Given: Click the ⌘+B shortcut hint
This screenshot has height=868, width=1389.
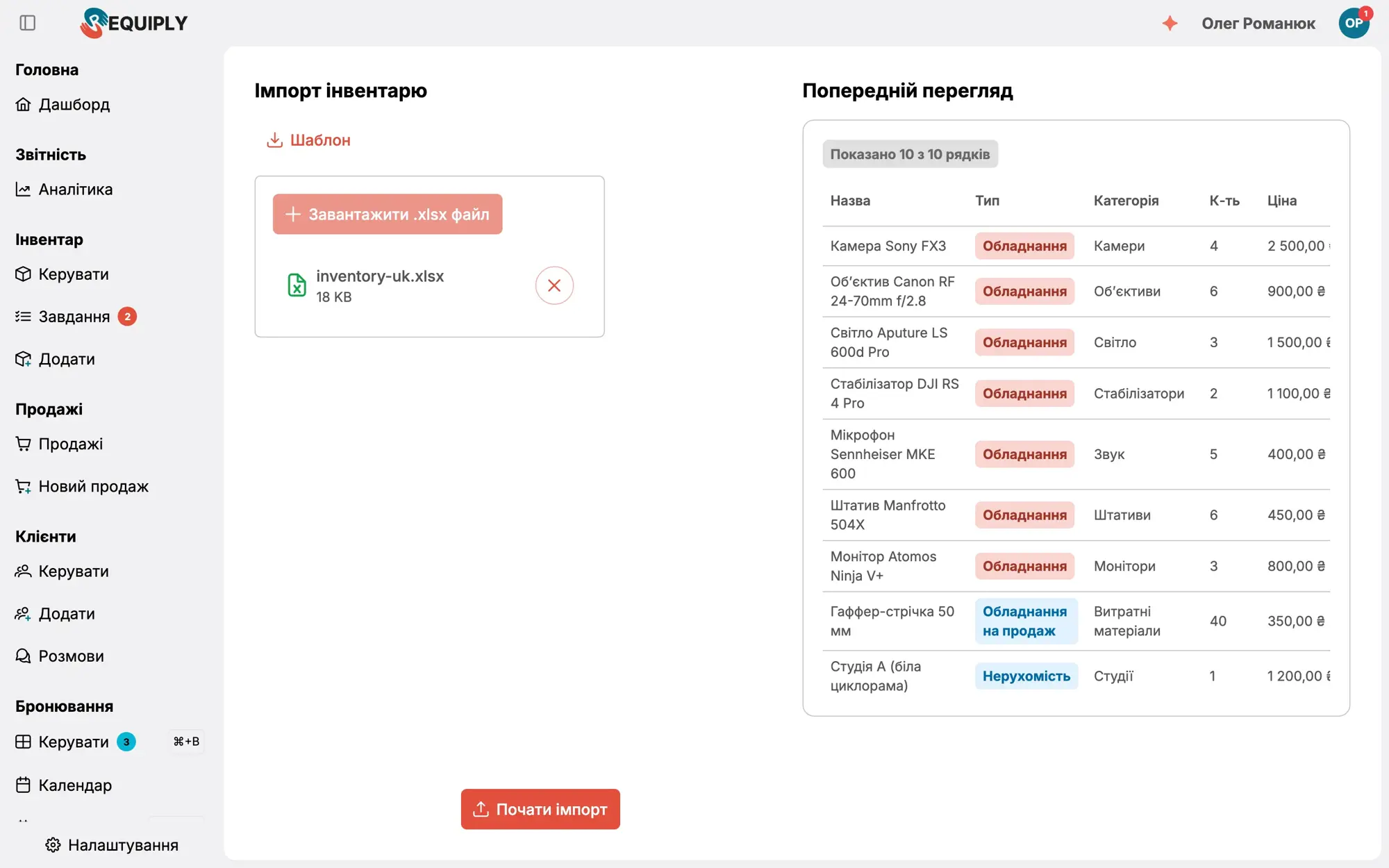Looking at the screenshot, I should point(186,742).
